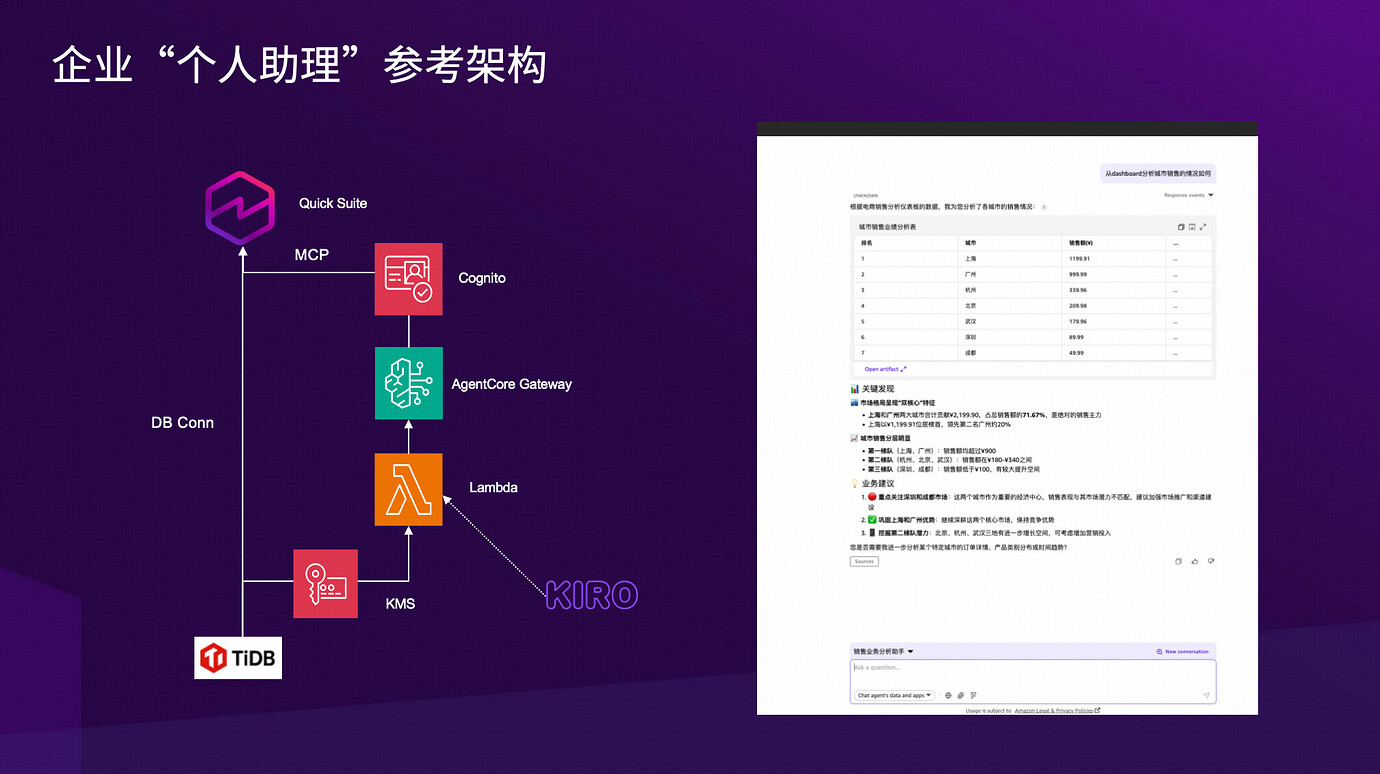The image size is (1380, 774).
Task: Click the orange Lambda icon
Action: point(408,491)
